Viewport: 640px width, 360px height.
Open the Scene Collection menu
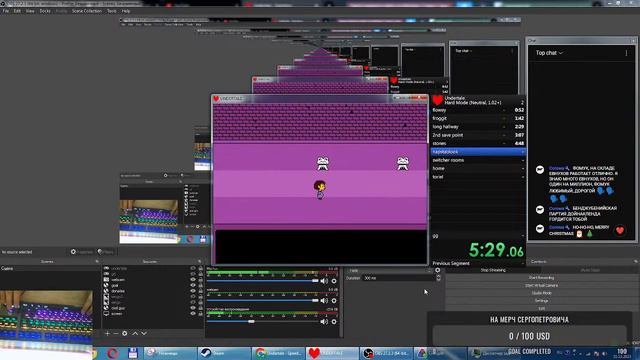tap(87, 11)
